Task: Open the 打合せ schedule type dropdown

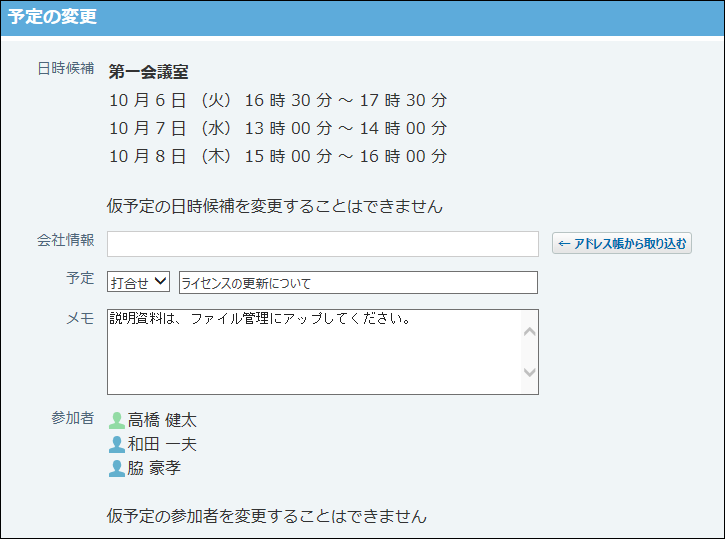Action: coord(138,282)
